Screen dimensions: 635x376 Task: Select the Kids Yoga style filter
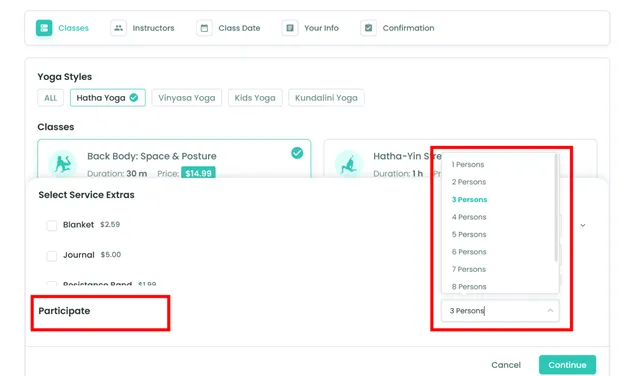(255, 98)
